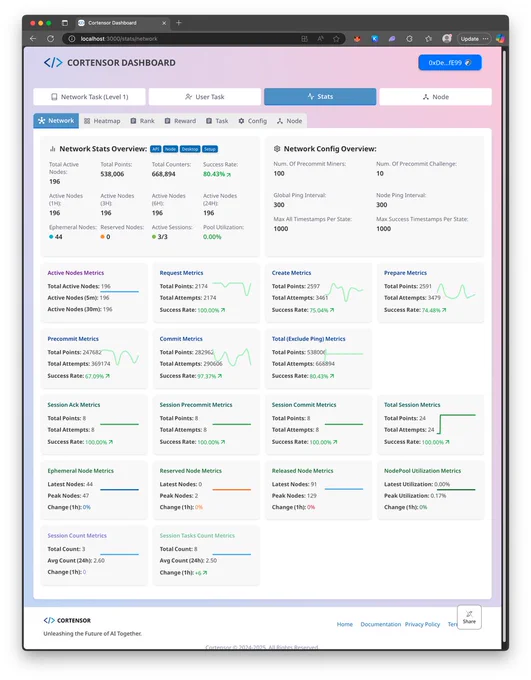Click the Total Session Metrics step chart
The width and height of the screenshot is (531, 680).
pos(456,424)
